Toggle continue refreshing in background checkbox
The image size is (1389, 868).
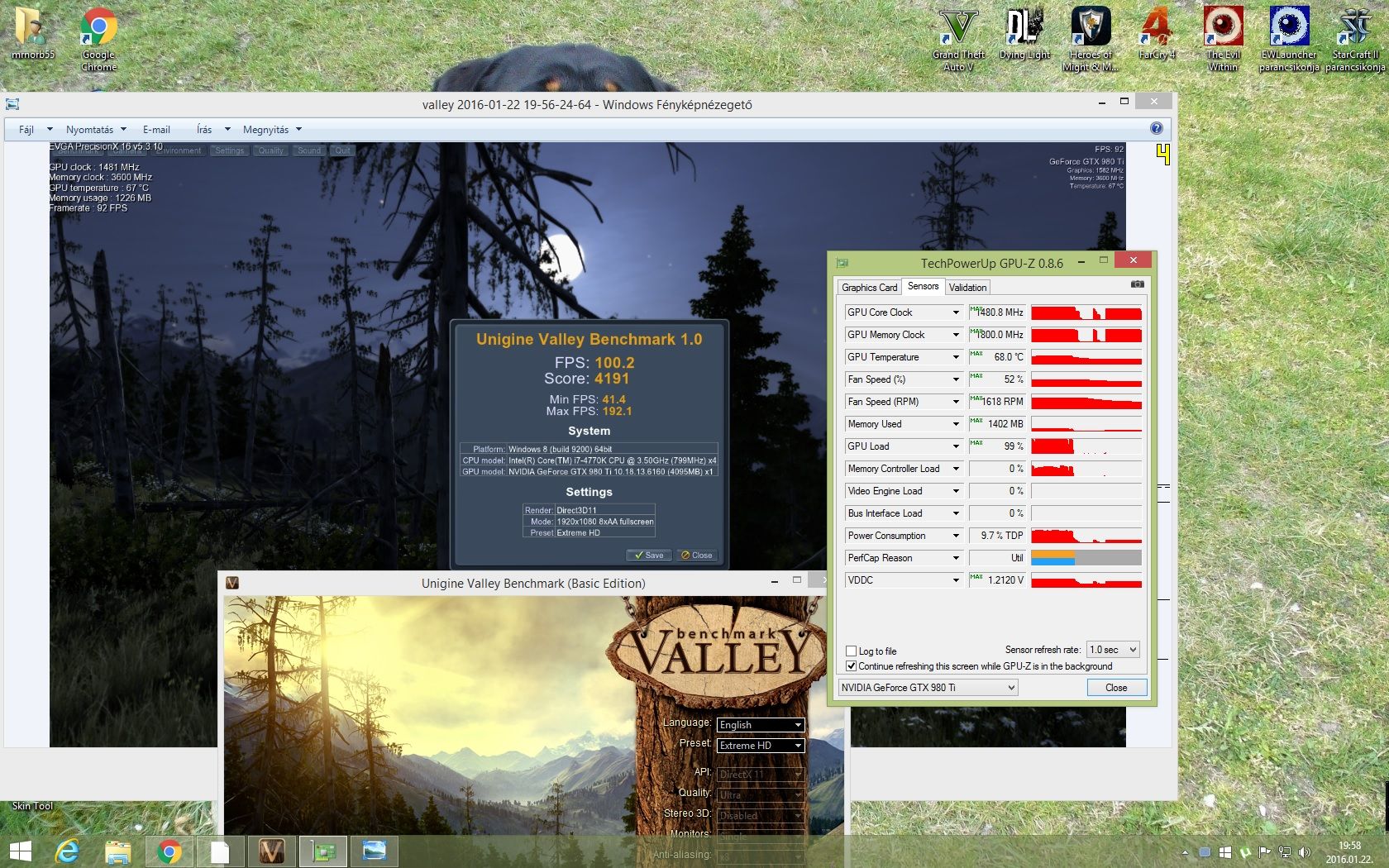point(851,665)
